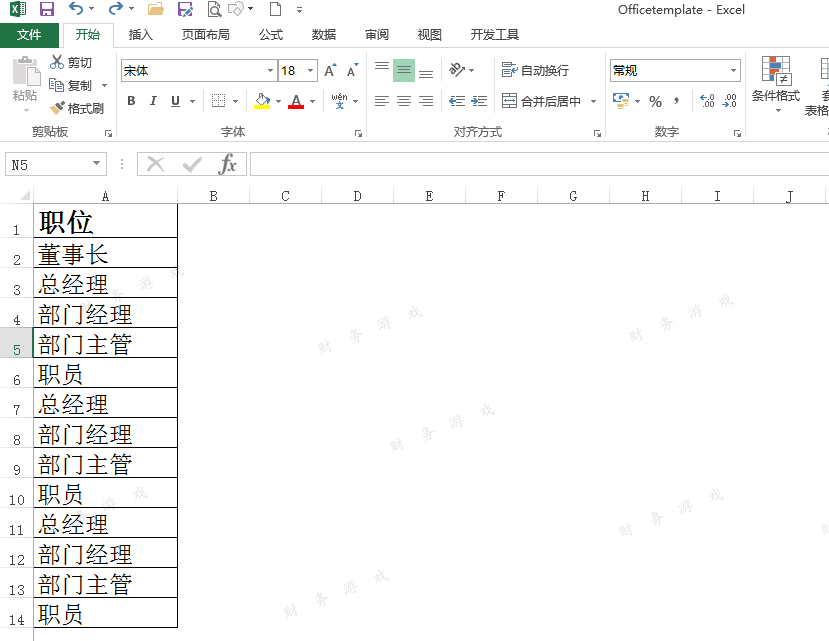829x641 pixels.
Task: Open the number format dropdown (常规)
Action: point(734,70)
